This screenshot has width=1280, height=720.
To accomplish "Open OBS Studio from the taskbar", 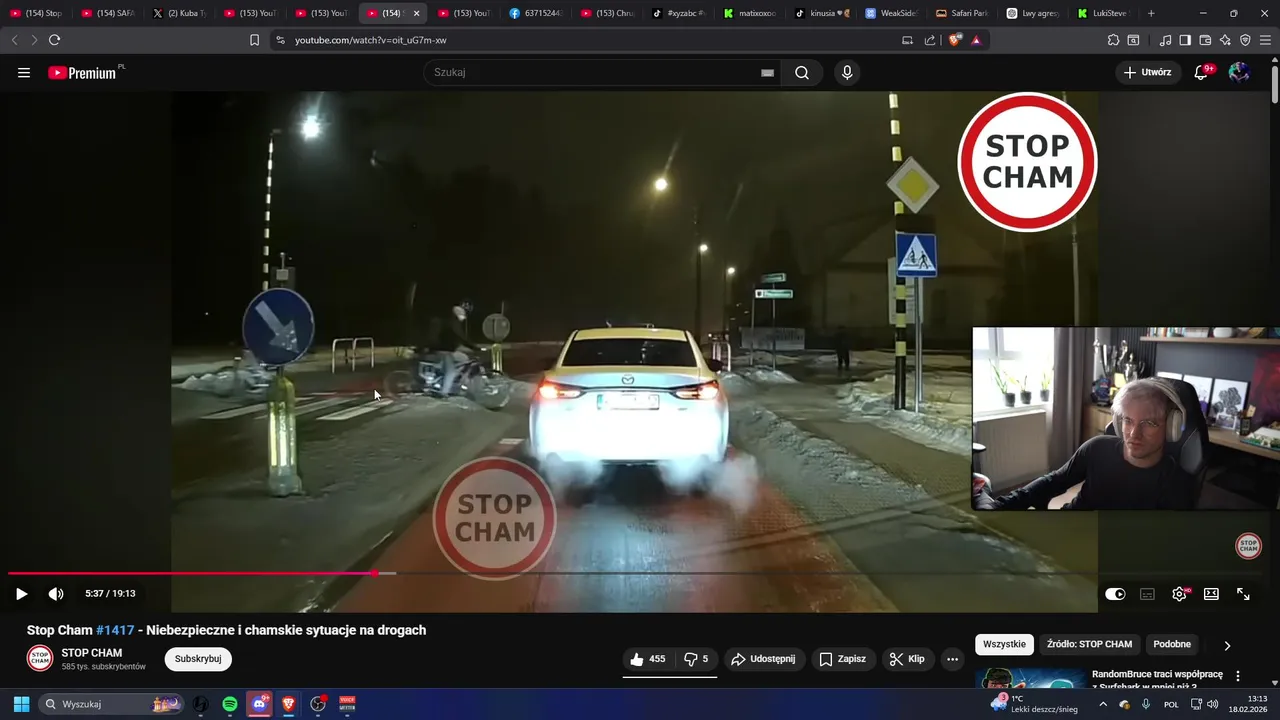I will (x=318, y=704).
